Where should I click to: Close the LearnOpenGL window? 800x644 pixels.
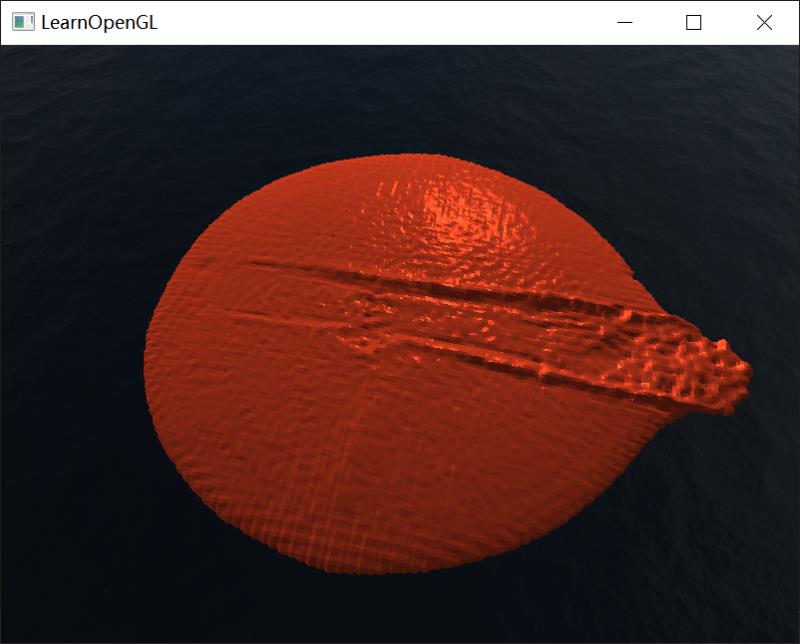click(x=764, y=22)
